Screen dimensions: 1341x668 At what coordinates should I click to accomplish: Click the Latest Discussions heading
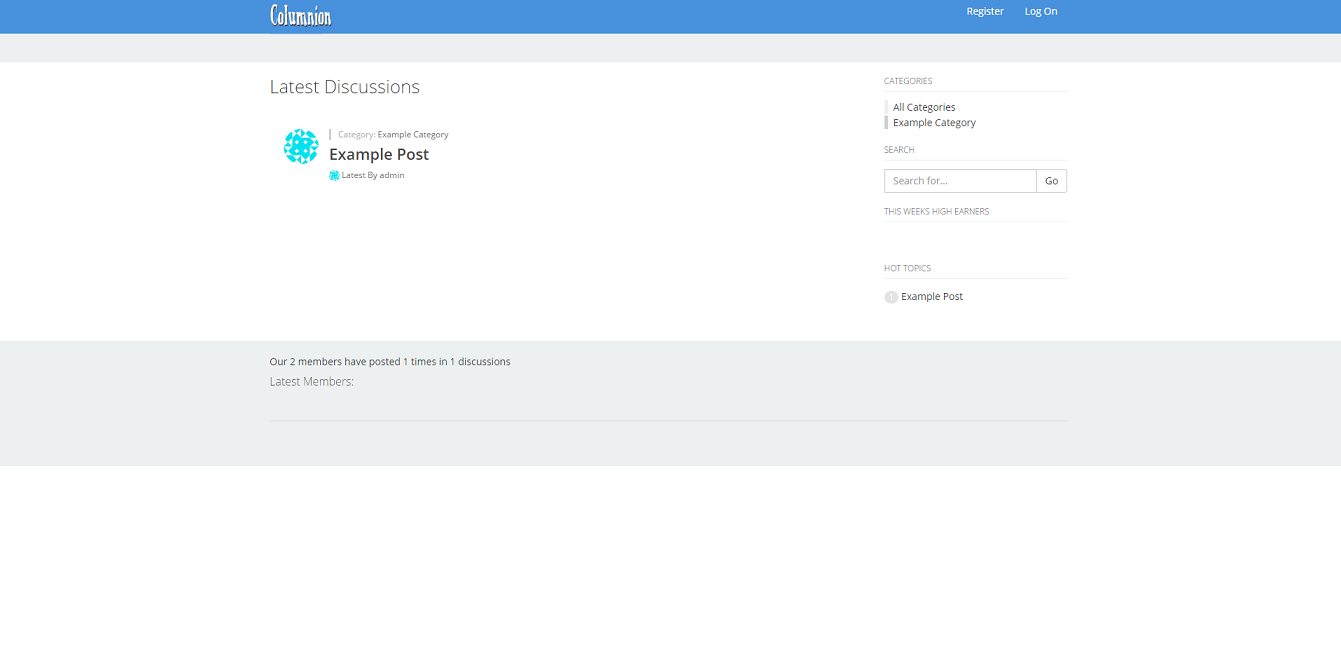tap(345, 88)
